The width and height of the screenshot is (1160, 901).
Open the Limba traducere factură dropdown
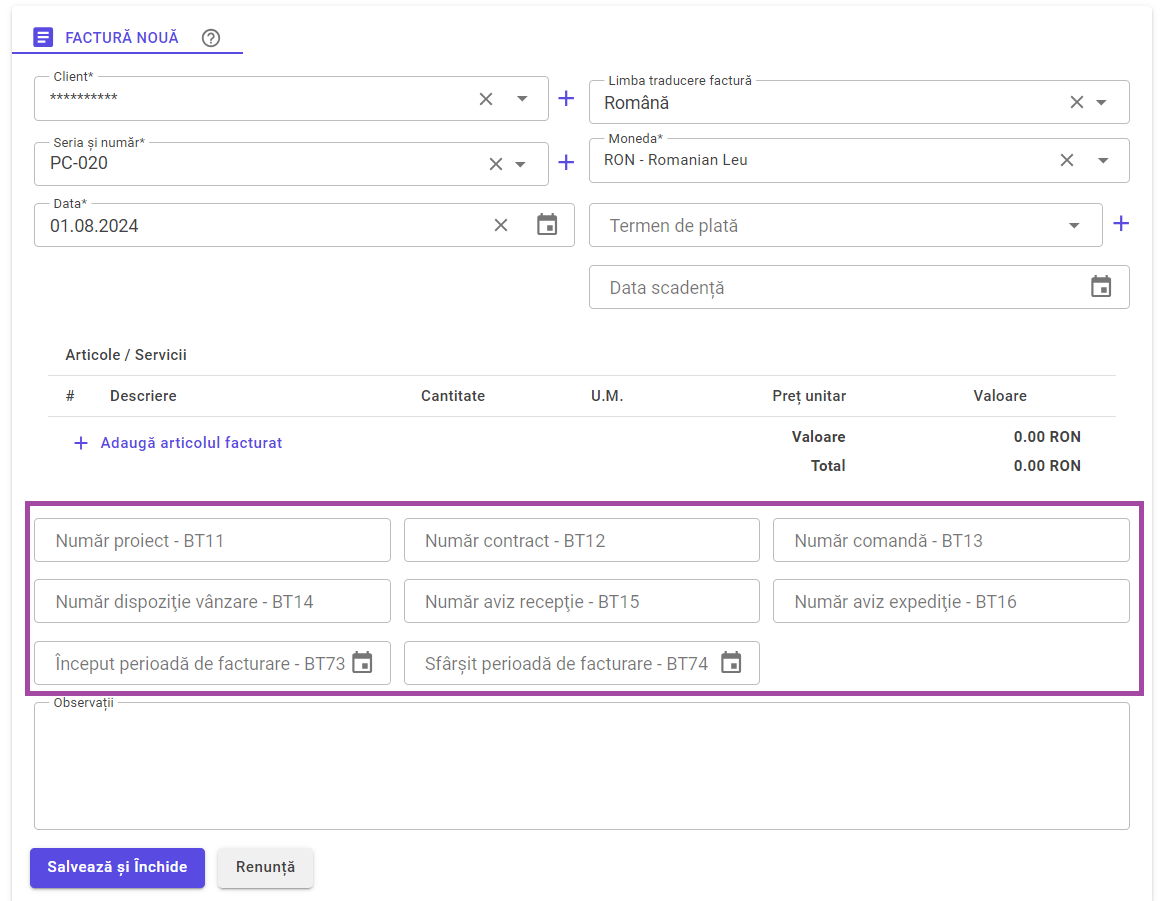[x=1101, y=102]
